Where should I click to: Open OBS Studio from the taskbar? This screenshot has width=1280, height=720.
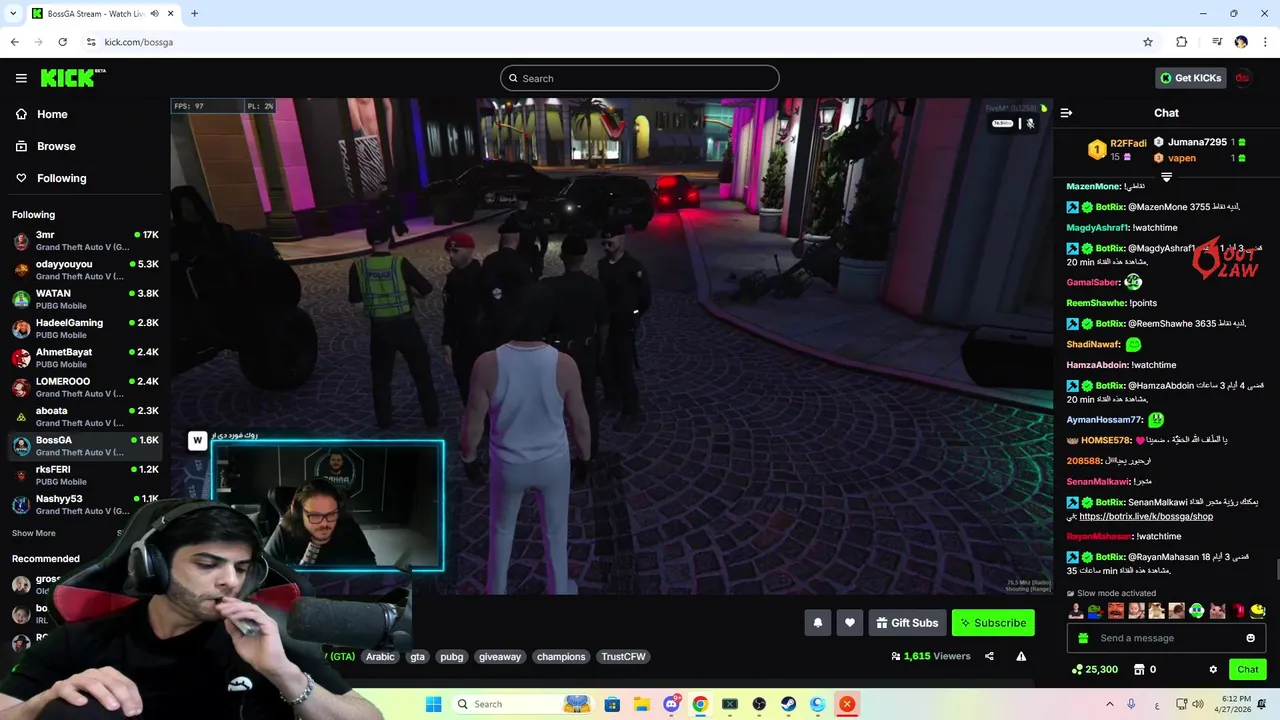(759, 704)
